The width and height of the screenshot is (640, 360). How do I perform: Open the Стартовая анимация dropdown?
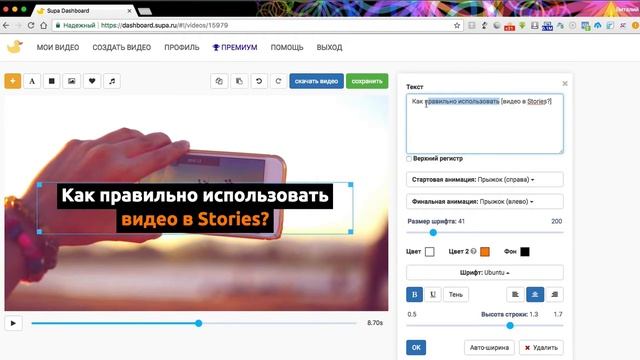pyautogui.click(x=485, y=180)
